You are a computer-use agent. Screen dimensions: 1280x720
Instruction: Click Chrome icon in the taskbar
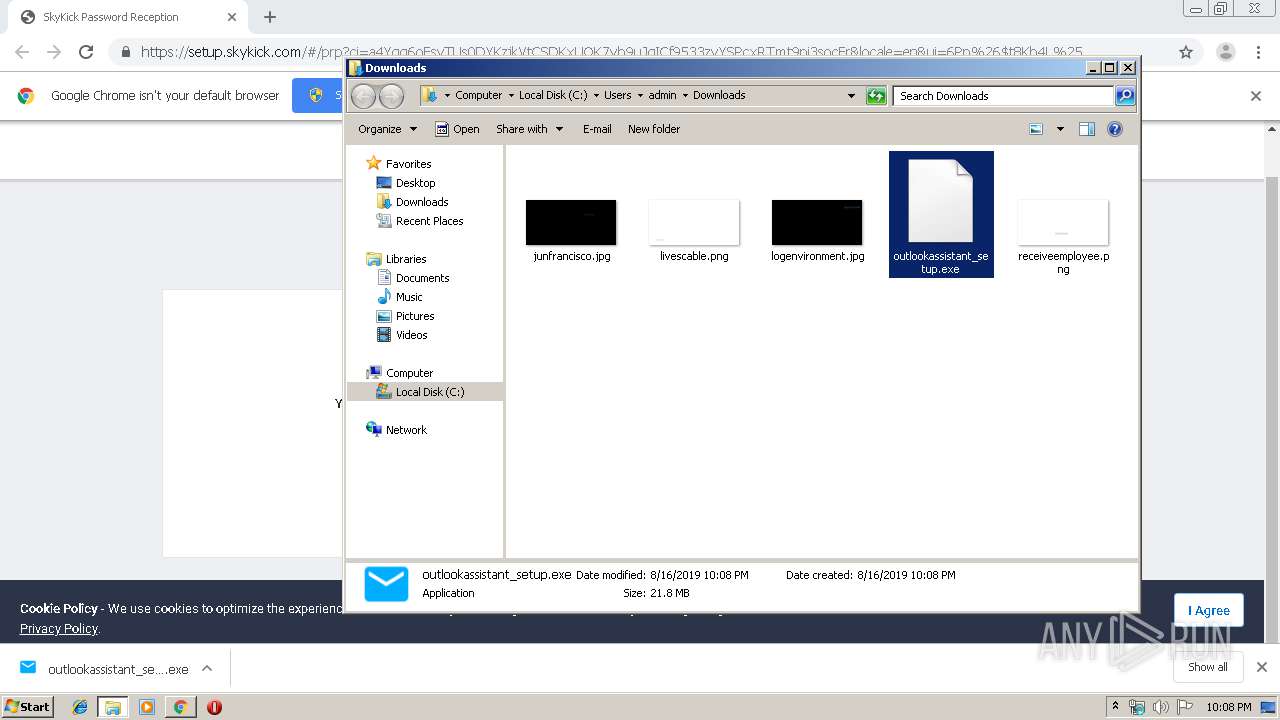(x=180, y=706)
